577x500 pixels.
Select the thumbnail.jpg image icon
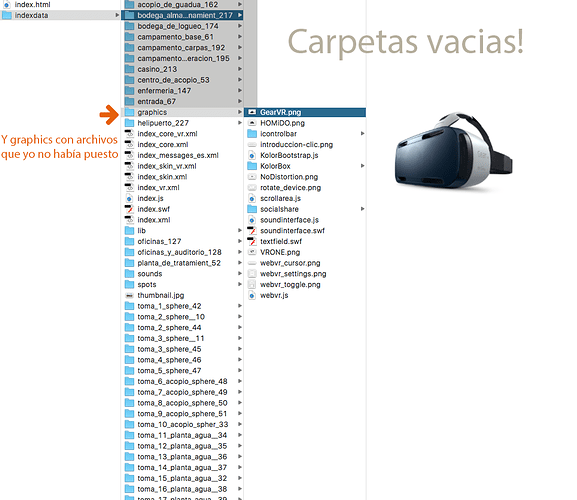coord(129,295)
